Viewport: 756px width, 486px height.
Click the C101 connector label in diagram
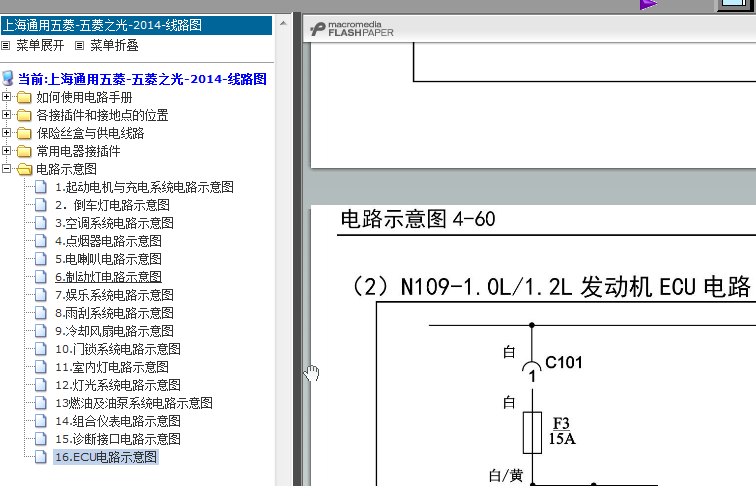tap(564, 363)
